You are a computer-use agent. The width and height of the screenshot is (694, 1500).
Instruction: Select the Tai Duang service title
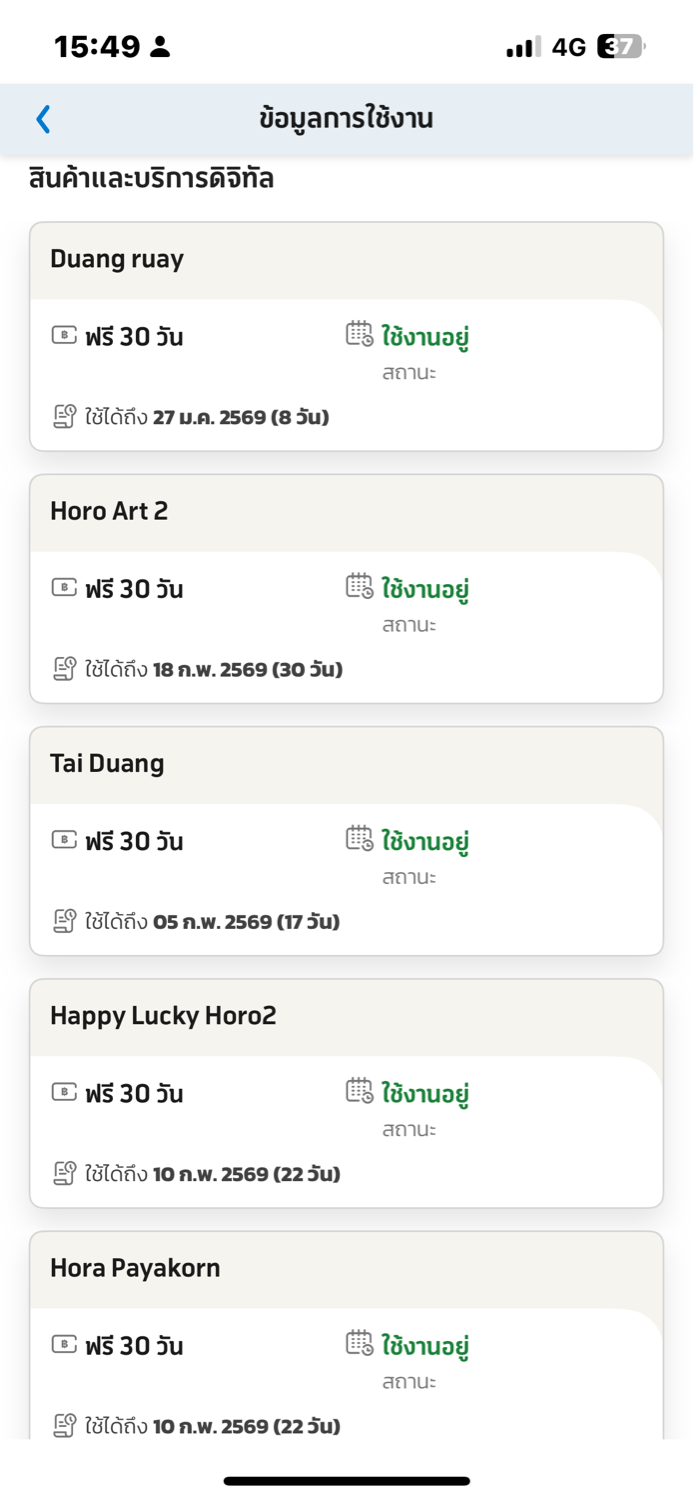107,763
